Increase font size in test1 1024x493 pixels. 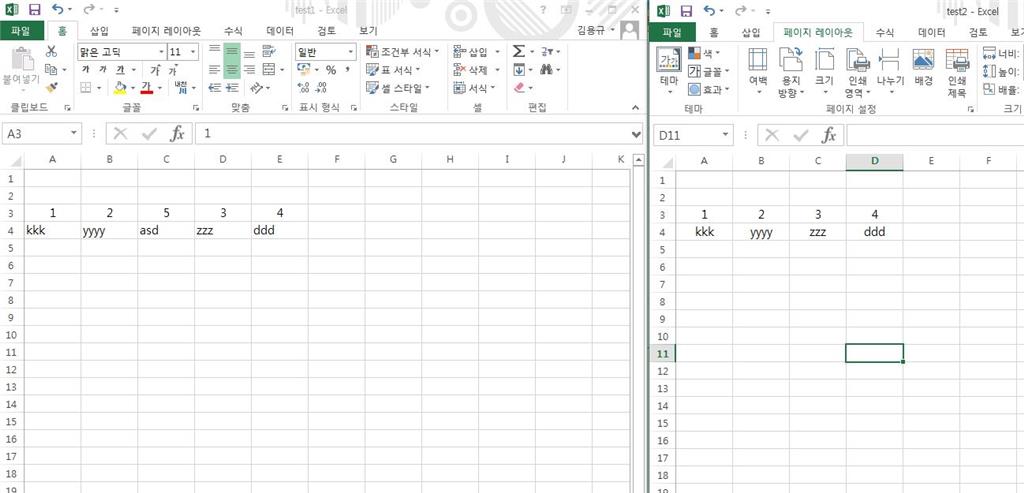155,70
